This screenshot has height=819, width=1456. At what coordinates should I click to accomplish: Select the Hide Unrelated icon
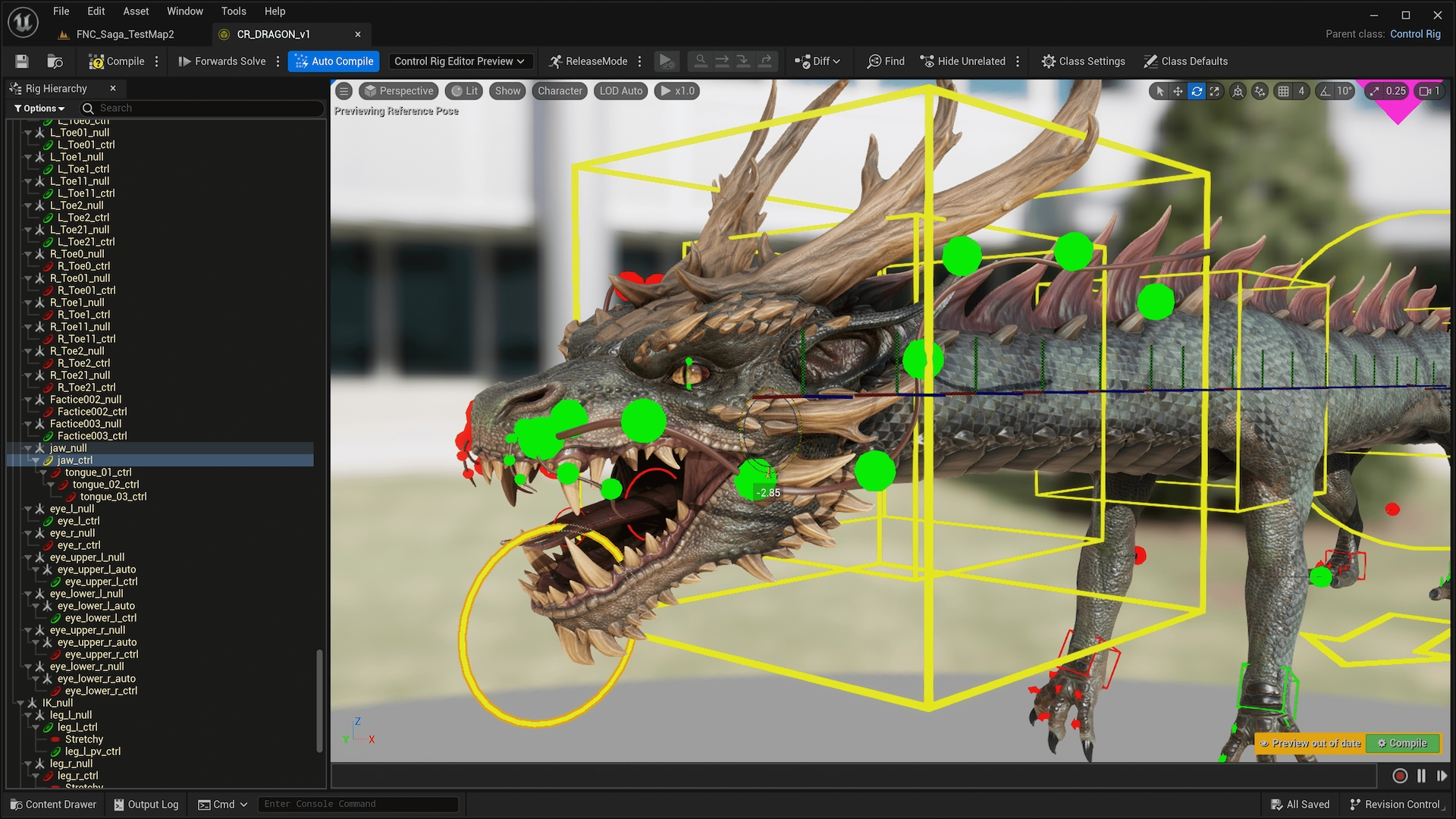coord(928,61)
